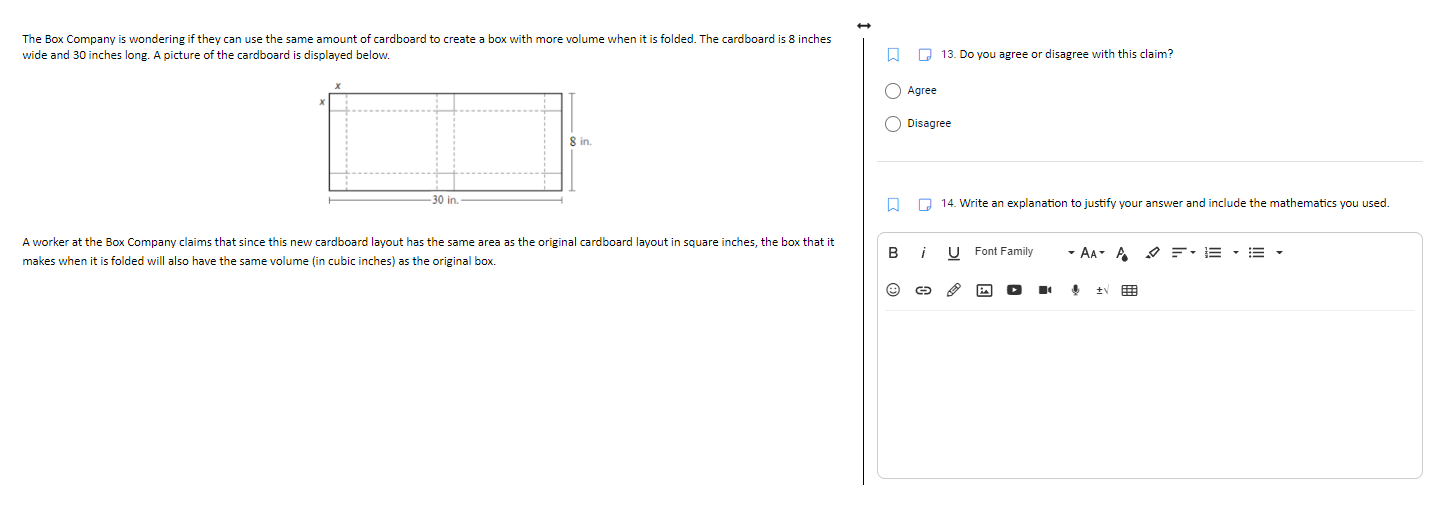This screenshot has width=1431, height=509.
Task: Open the Font Family dropdown
Action: point(1022,252)
